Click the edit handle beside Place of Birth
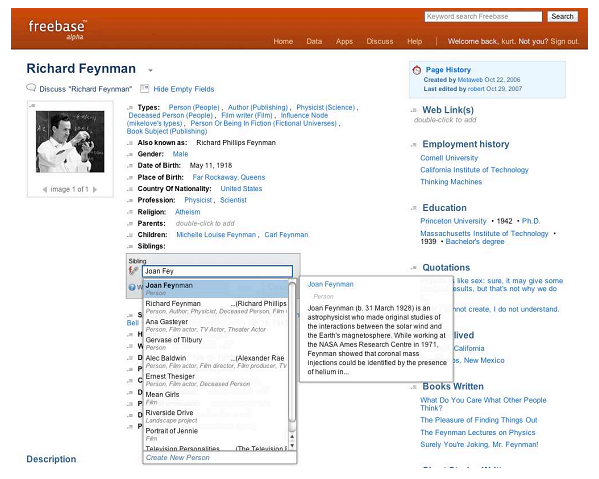The image size is (599, 479). (x=130, y=178)
